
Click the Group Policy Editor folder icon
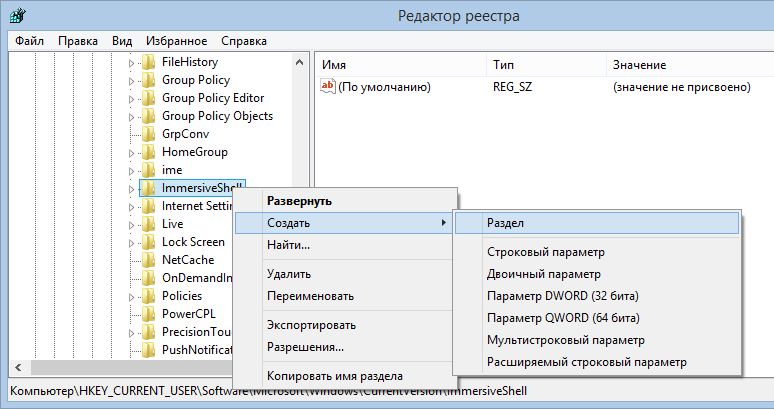point(149,98)
